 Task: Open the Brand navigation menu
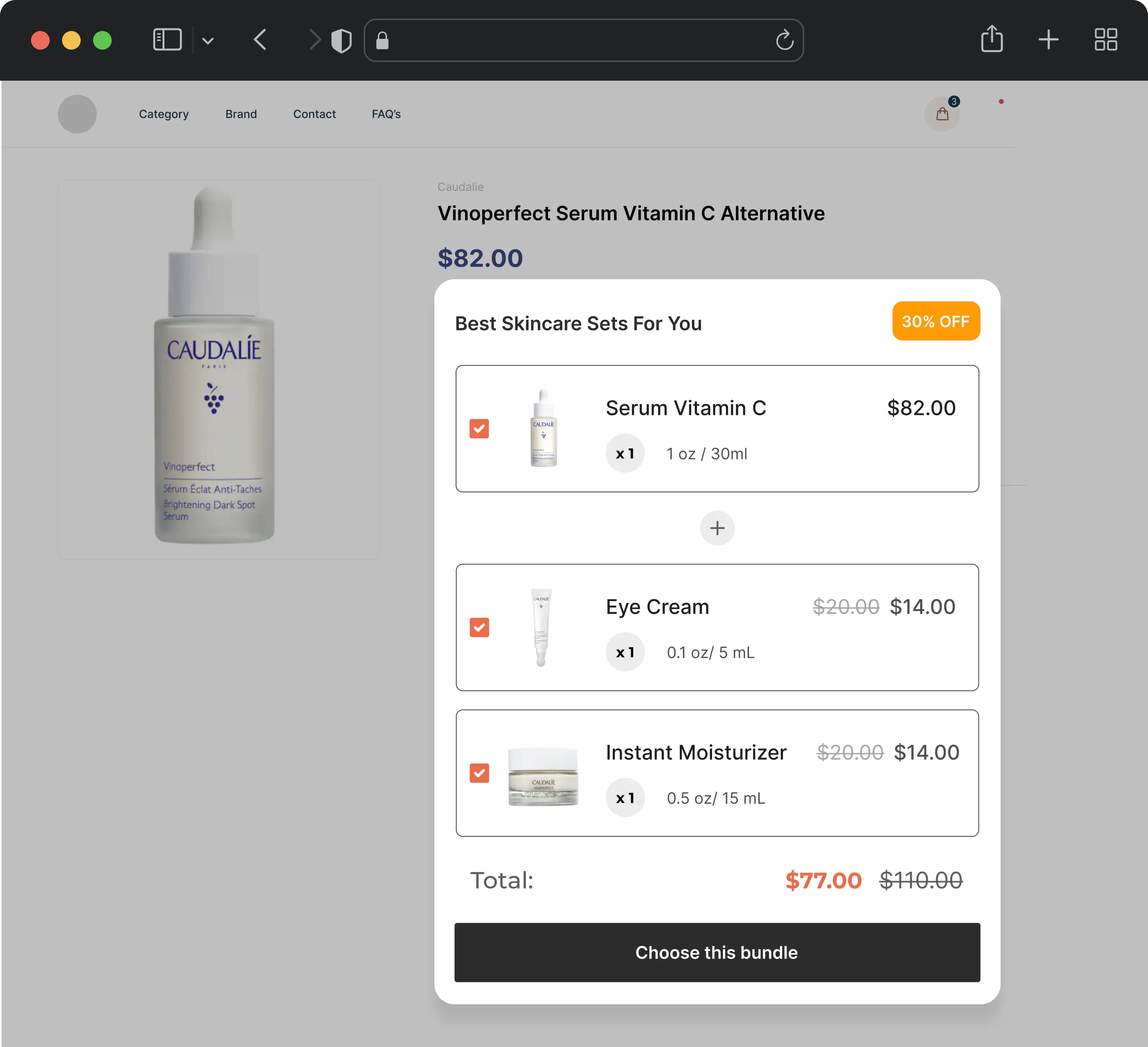tap(241, 114)
